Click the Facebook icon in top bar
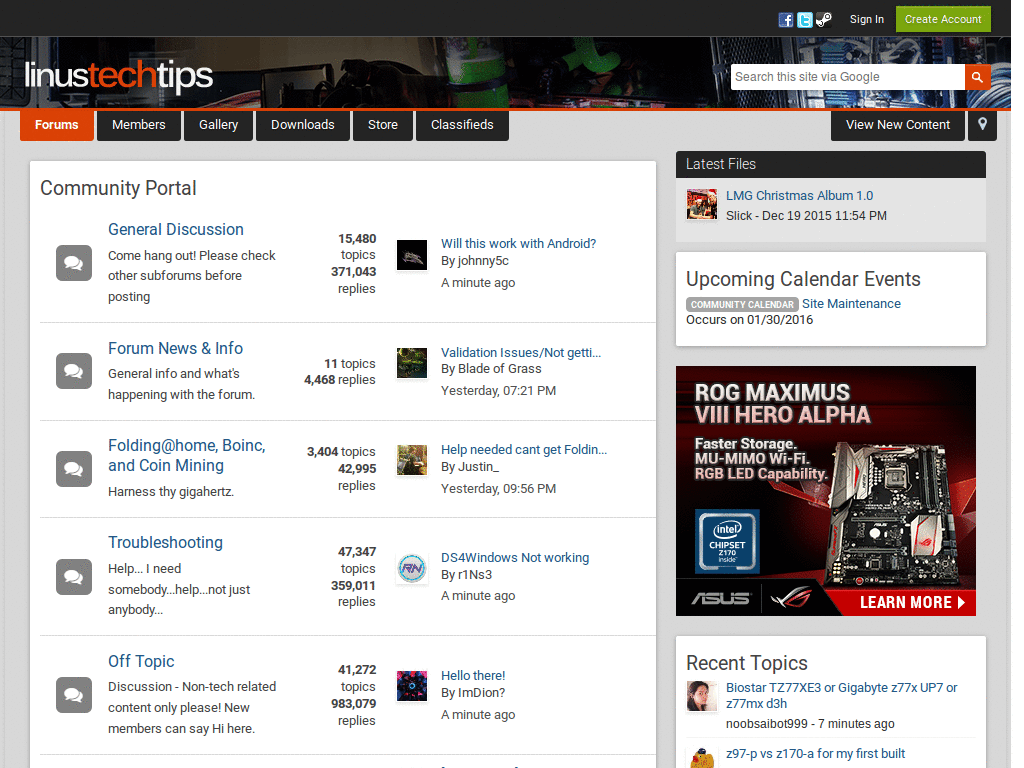 (786, 20)
